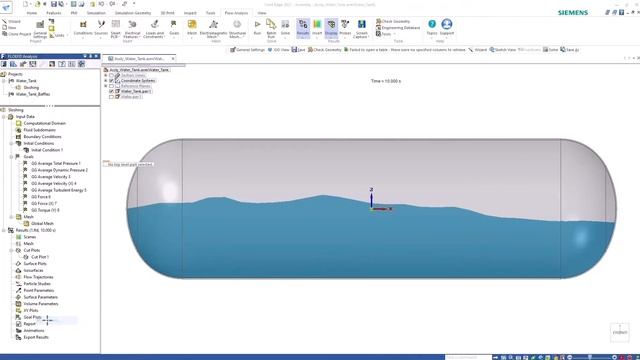Toggle Water_Tank.par:1 visibility checkbox
The height and width of the screenshot is (360, 640).
click(111, 91)
